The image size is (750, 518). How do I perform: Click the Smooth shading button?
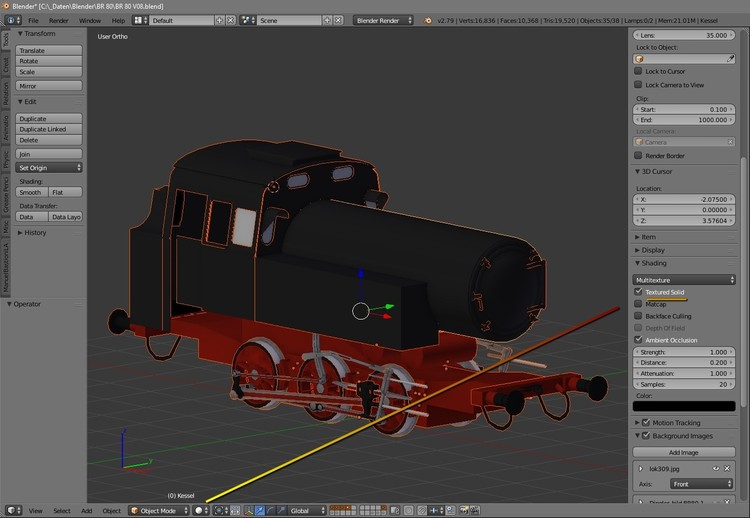32,192
